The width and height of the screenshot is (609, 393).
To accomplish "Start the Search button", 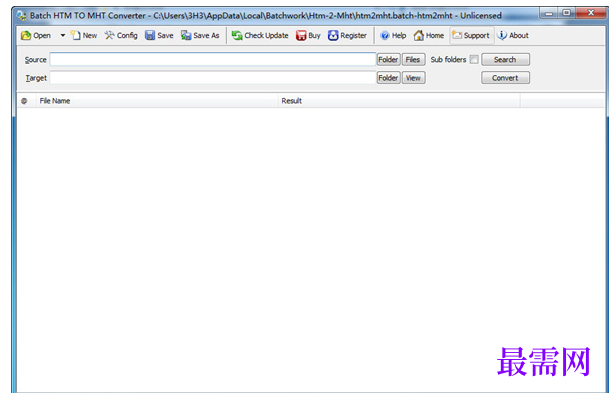I will [505, 59].
